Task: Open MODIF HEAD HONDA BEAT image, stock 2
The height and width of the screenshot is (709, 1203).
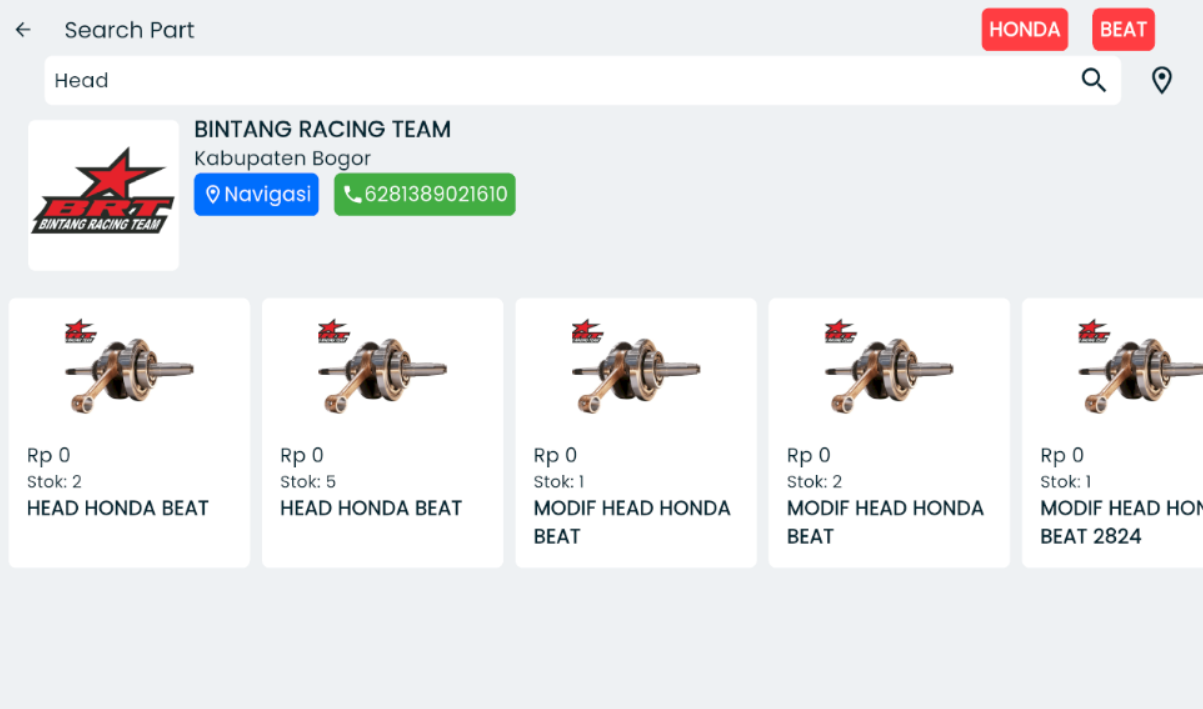Action: tap(888, 367)
